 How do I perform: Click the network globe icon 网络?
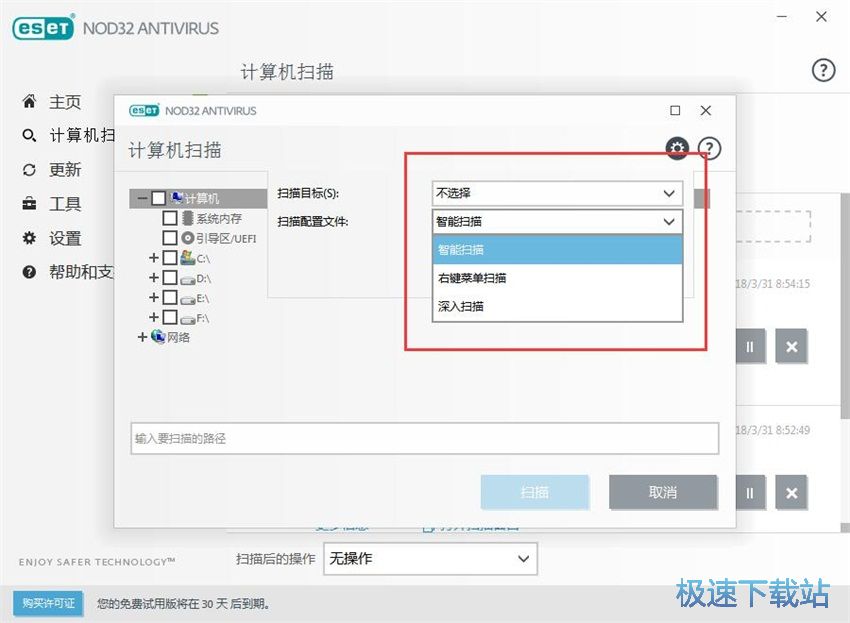pos(158,336)
